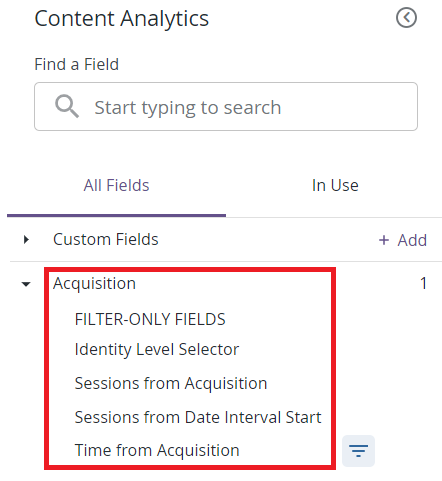Select the Sessions from Acquisition field
The width and height of the screenshot is (442, 481).
171,383
